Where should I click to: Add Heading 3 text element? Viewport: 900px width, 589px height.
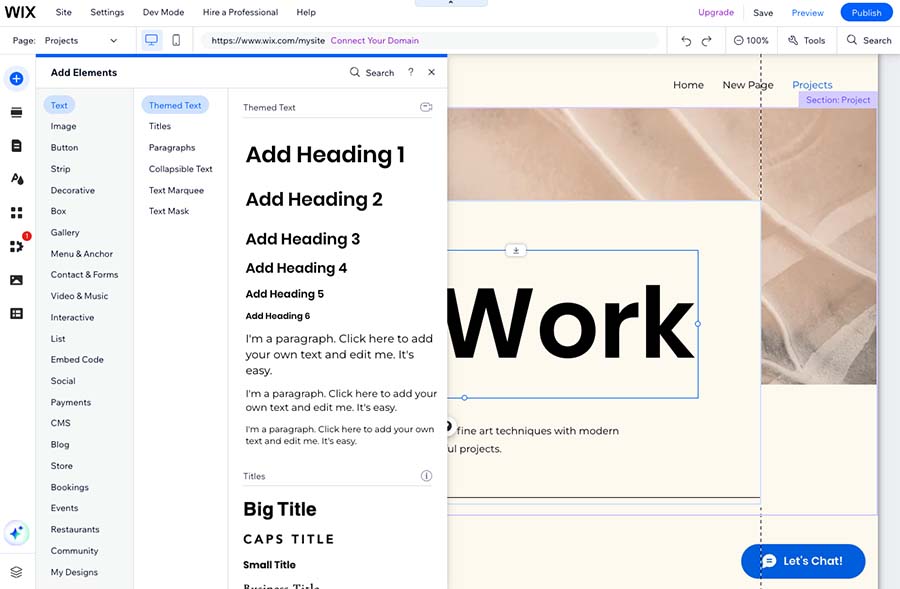302,239
